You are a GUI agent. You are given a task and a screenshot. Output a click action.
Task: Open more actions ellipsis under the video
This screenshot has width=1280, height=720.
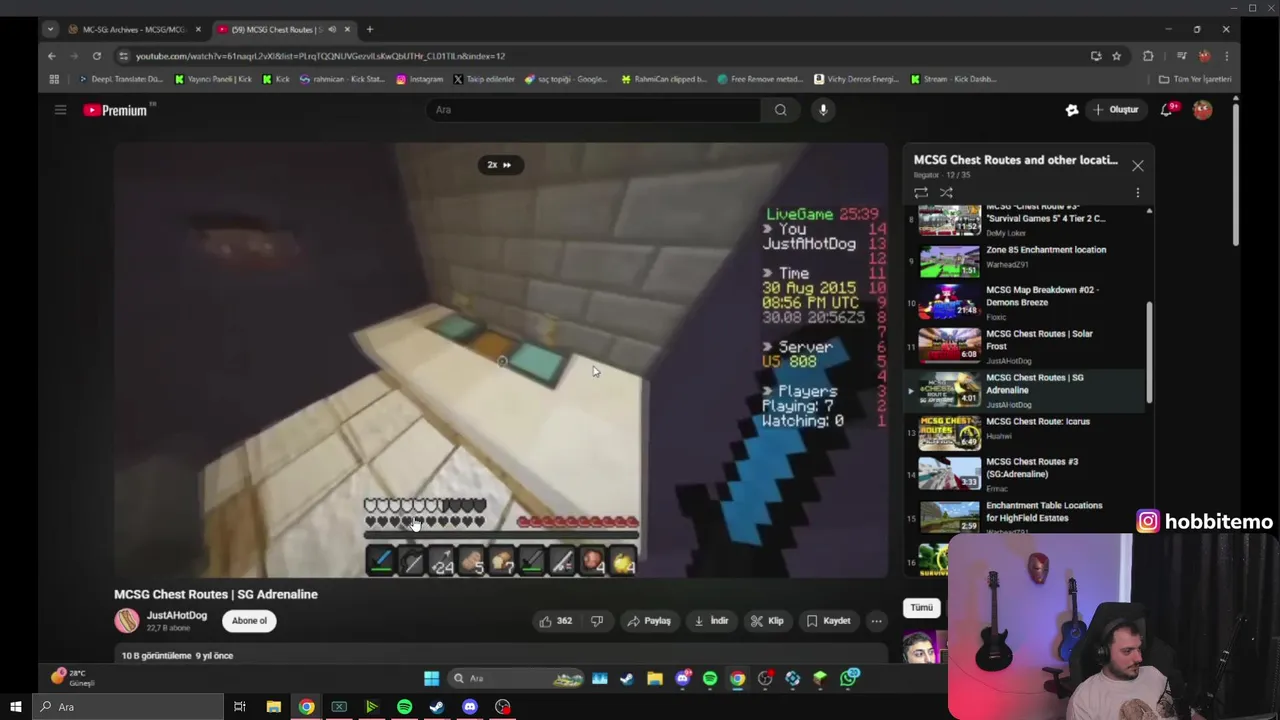tap(876, 621)
